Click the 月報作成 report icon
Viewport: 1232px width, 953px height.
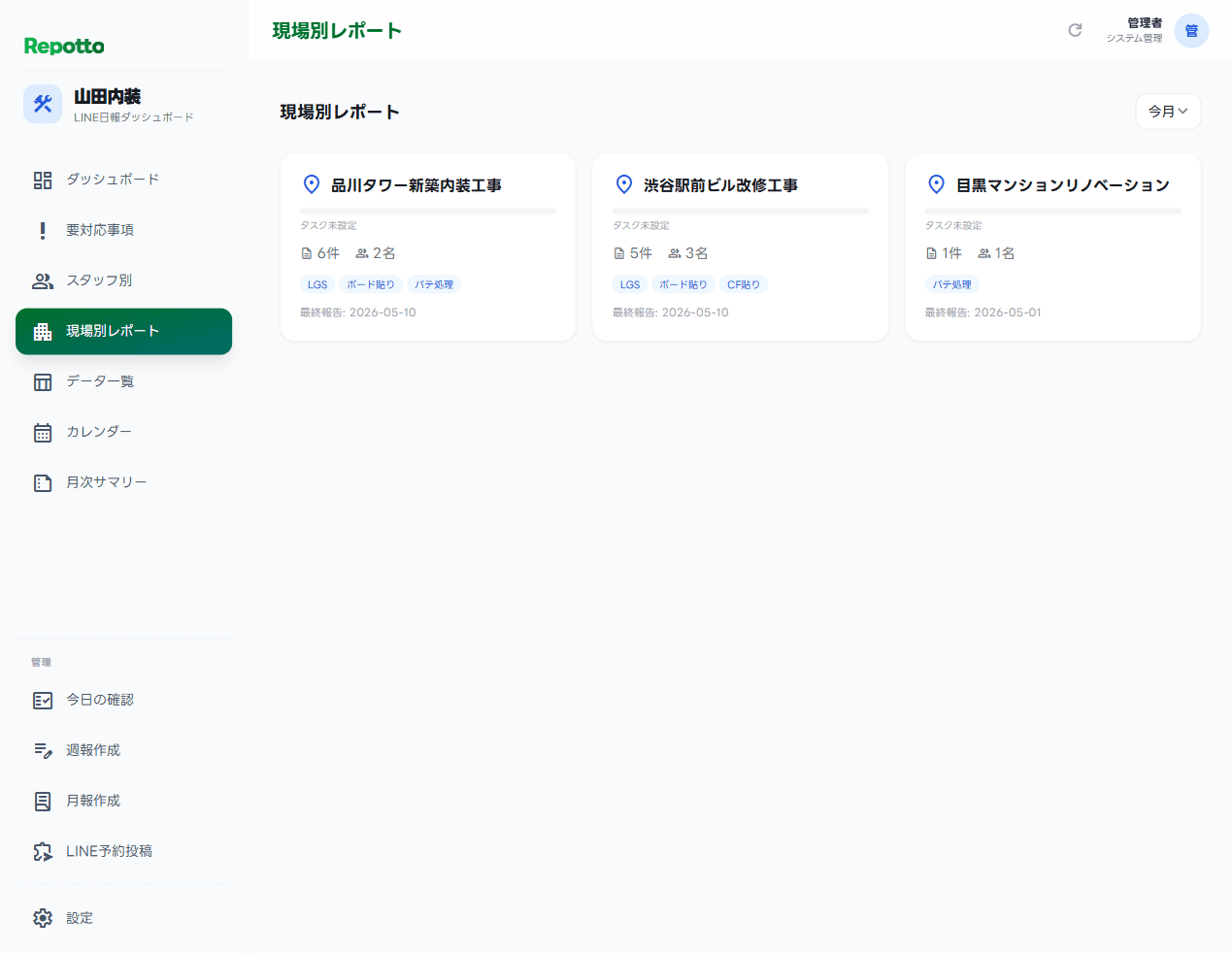pos(43,801)
